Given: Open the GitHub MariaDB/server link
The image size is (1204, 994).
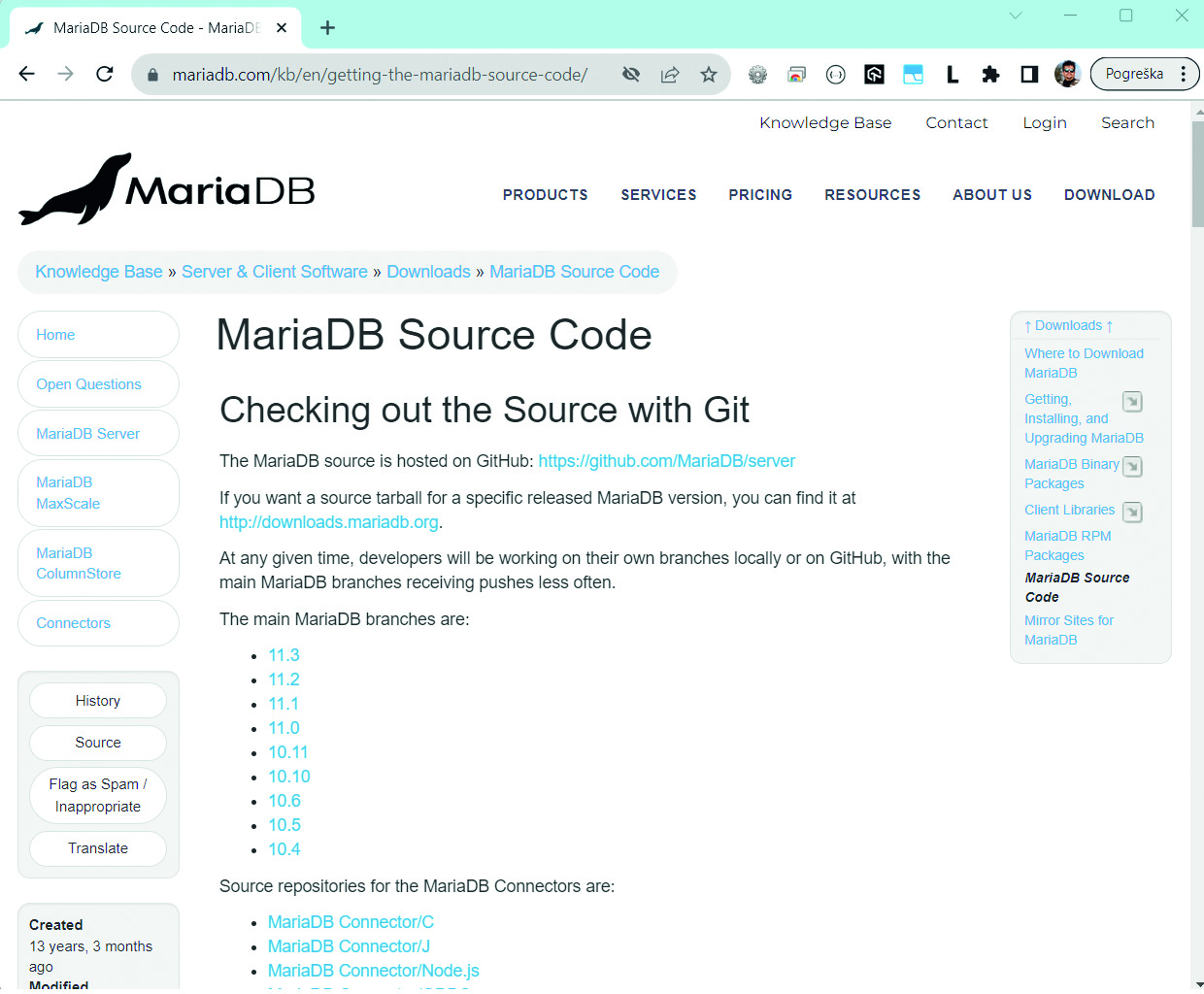Looking at the screenshot, I should [x=666, y=461].
